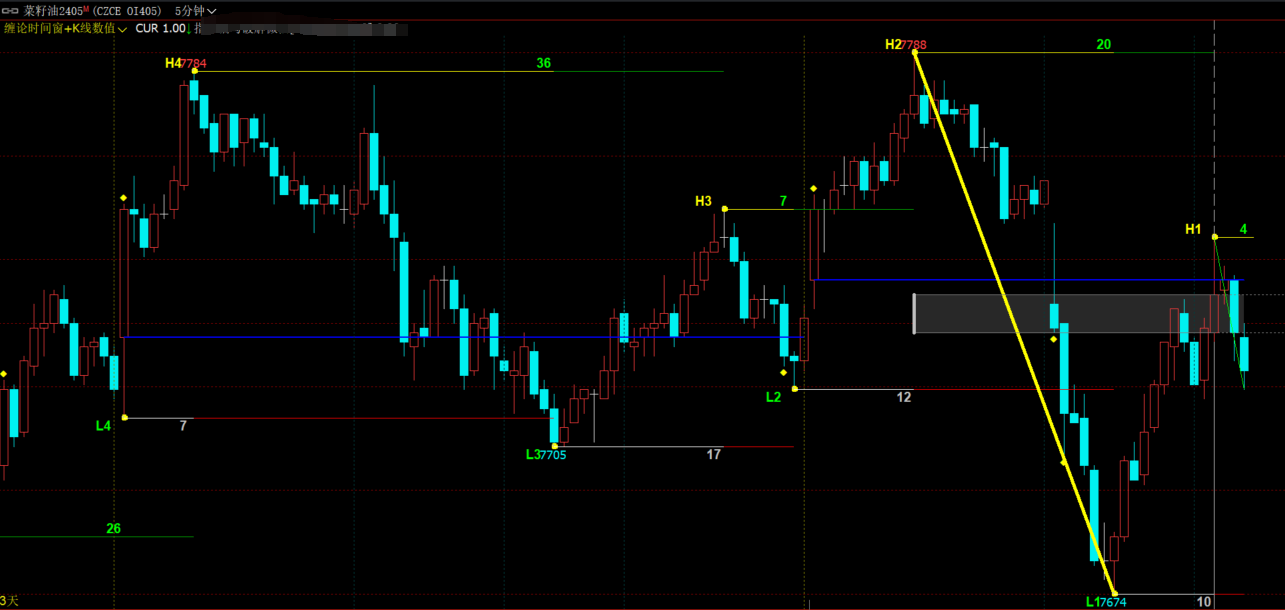Click the grey 7 beside L4
Viewport: 1285px width, 610px height.
[x=183, y=425]
